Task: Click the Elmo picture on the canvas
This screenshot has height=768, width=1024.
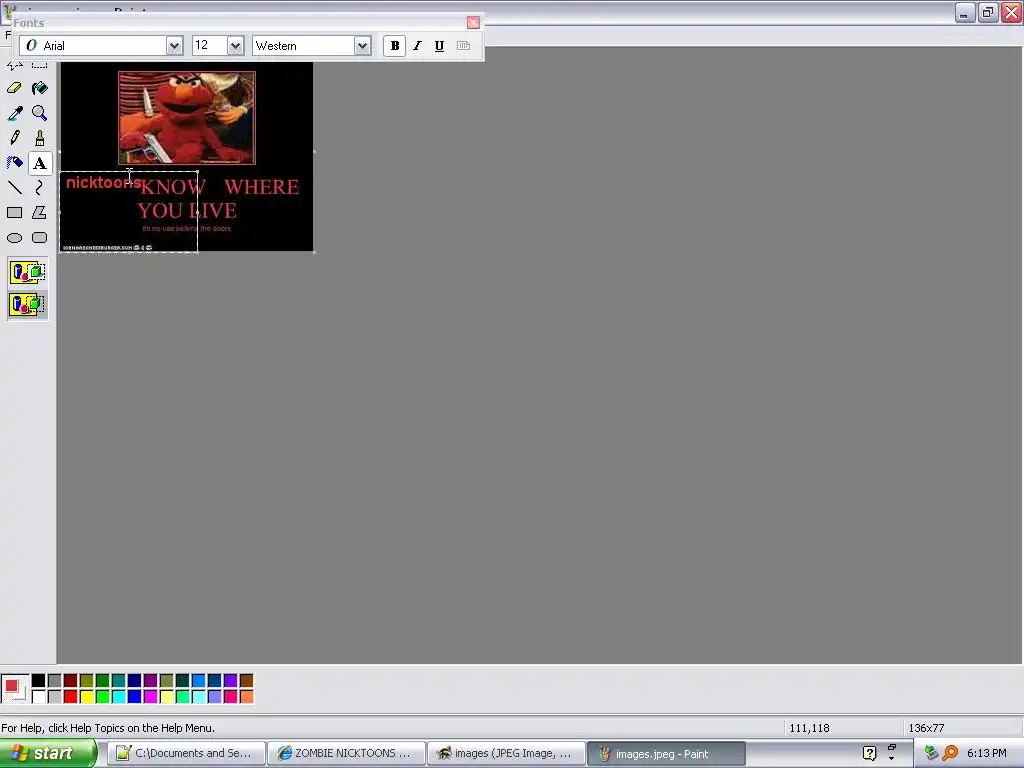Action: pyautogui.click(x=187, y=118)
